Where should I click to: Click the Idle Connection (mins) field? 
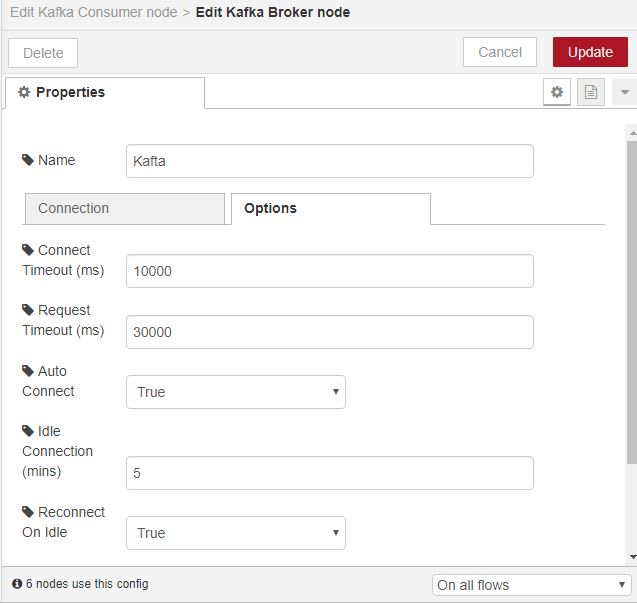[330, 473]
